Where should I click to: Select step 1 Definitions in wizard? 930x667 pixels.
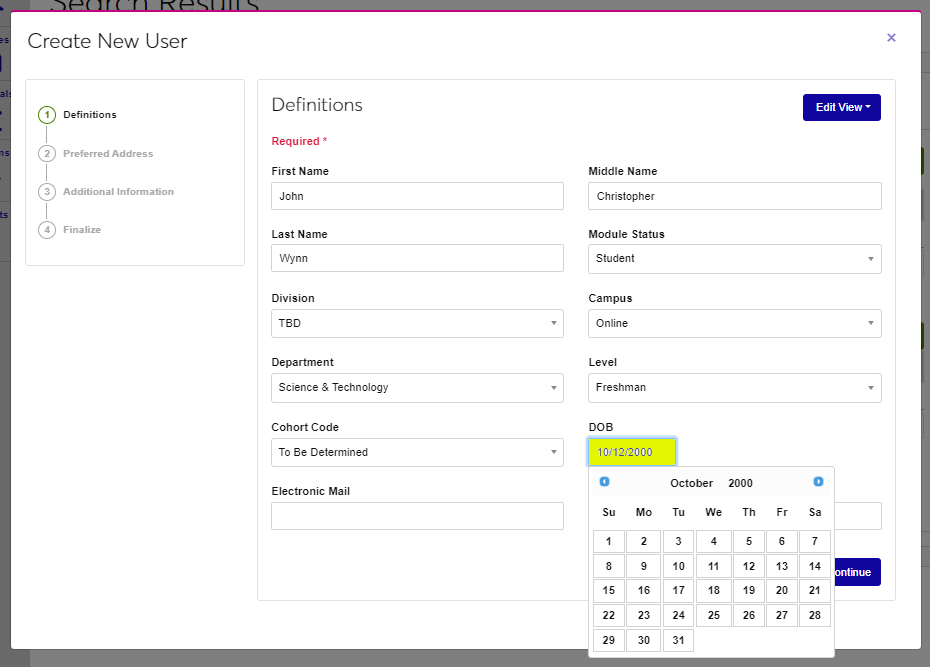[89, 115]
